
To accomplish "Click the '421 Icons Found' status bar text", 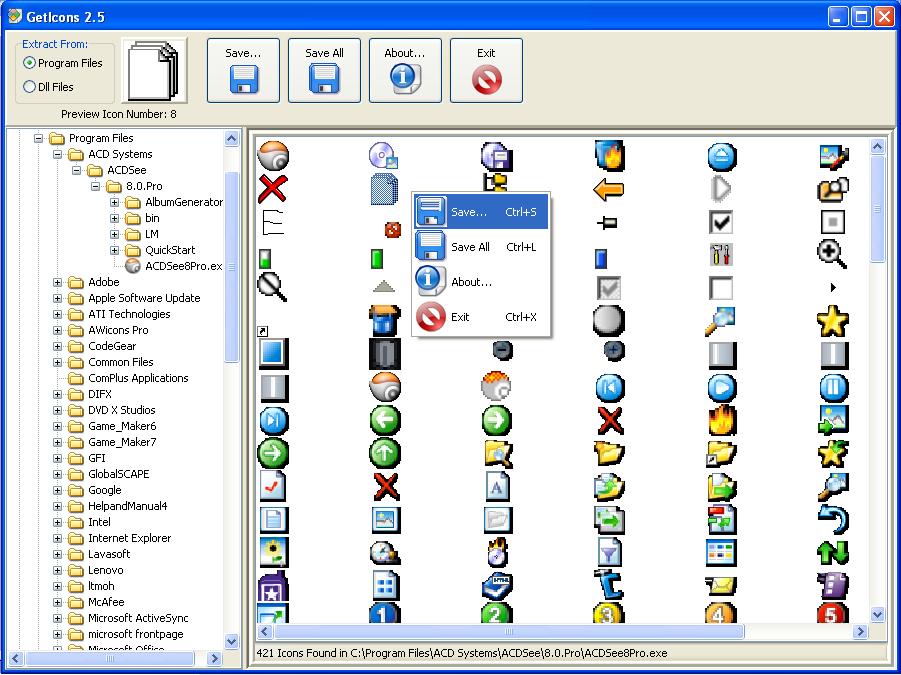I will click(461, 653).
